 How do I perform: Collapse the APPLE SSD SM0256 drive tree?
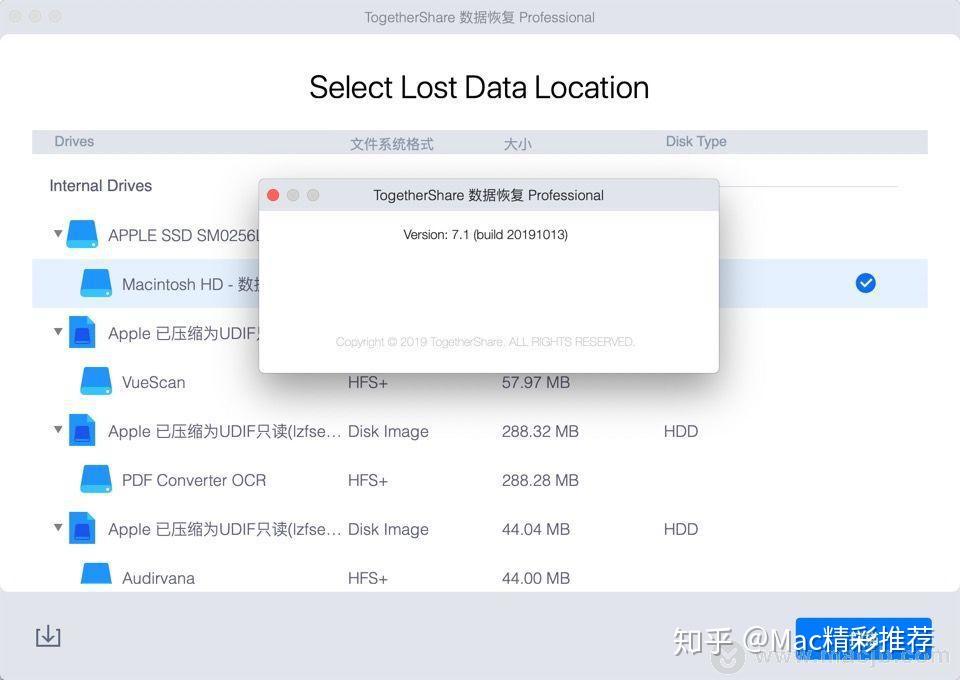point(58,234)
